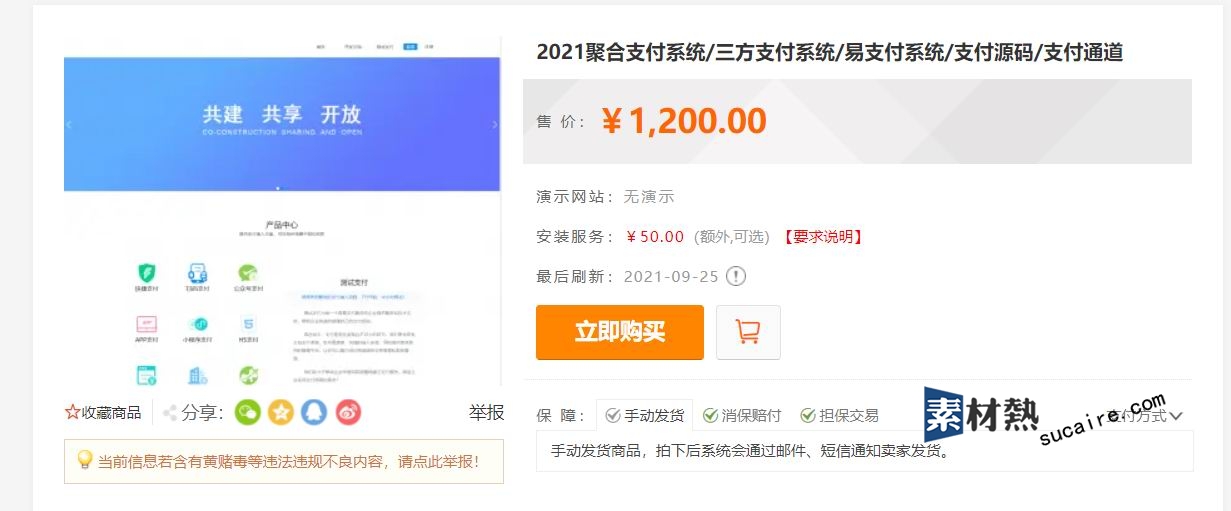Viewport: 1231px width, 511px height.
Task: Click the refresh date info exclamation icon
Action: point(736,277)
